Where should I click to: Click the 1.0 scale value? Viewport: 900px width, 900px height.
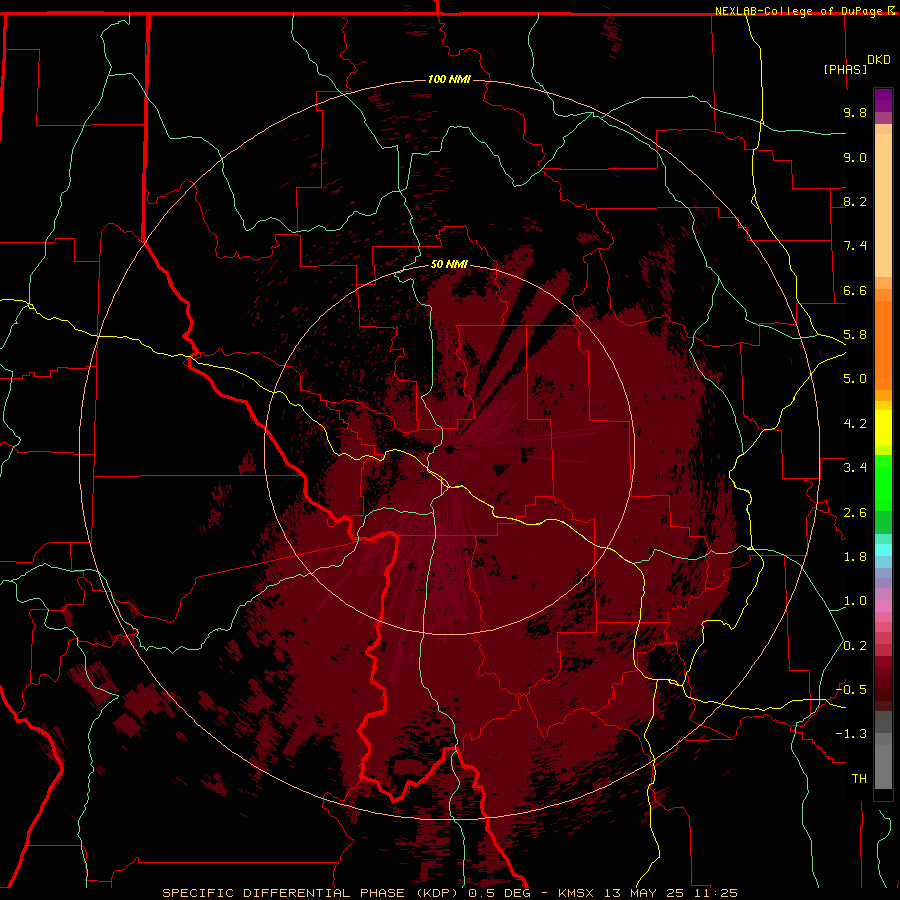[x=855, y=601]
